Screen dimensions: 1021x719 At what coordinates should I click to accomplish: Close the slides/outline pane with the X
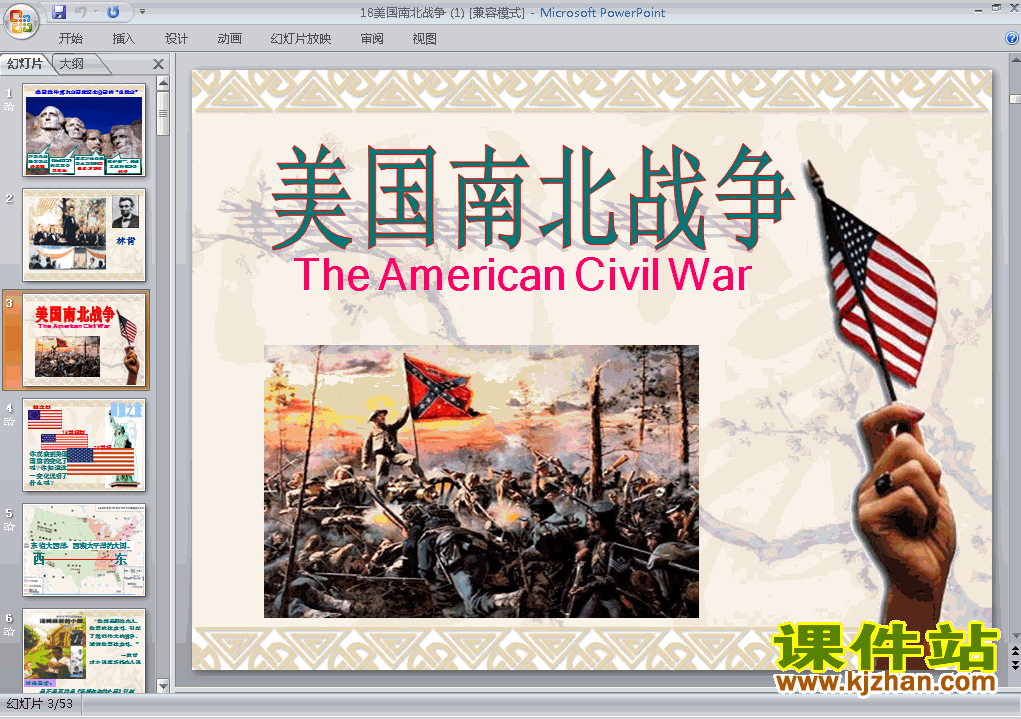[158, 64]
